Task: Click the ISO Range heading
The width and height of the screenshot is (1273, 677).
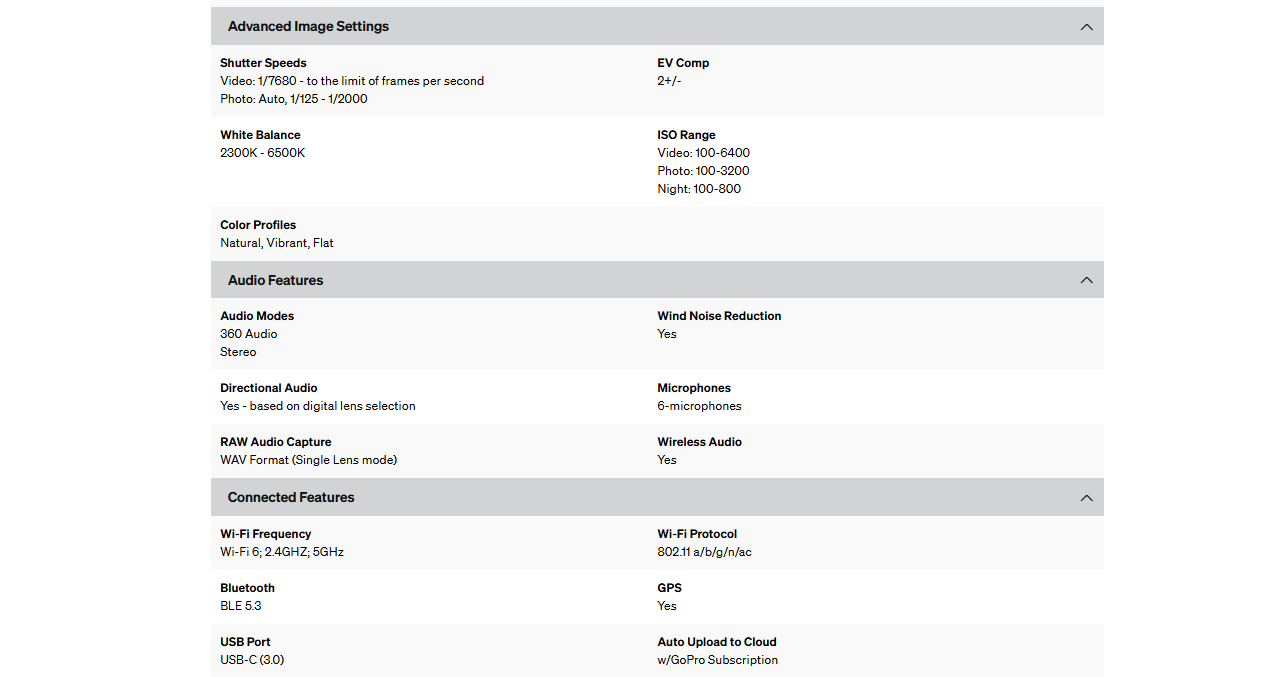Action: (686, 135)
